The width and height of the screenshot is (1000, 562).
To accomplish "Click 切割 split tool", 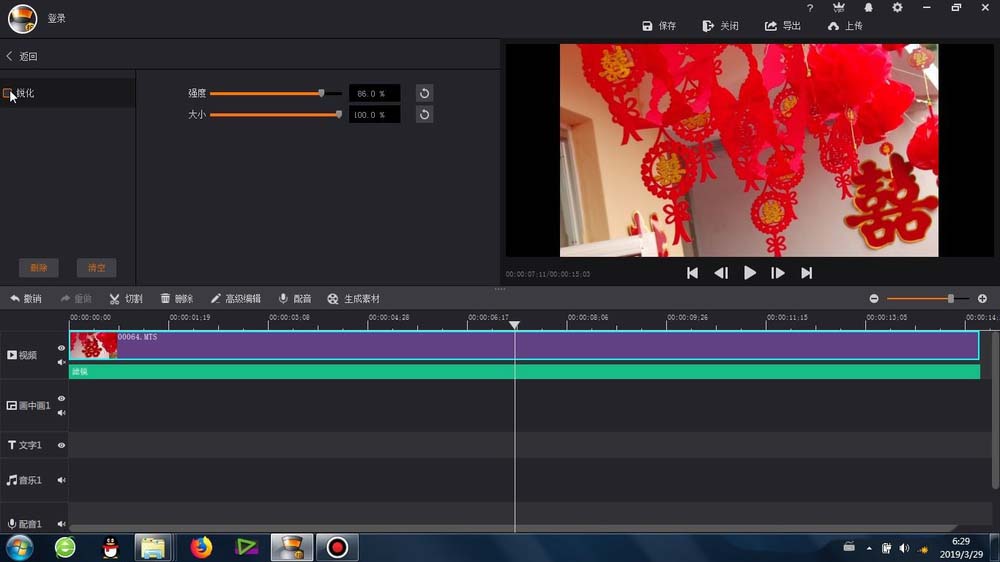I will click(x=126, y=299).
